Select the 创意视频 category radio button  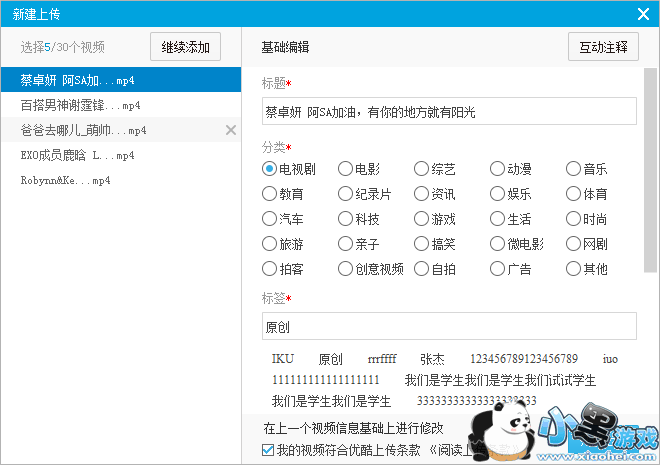[345, 268]
